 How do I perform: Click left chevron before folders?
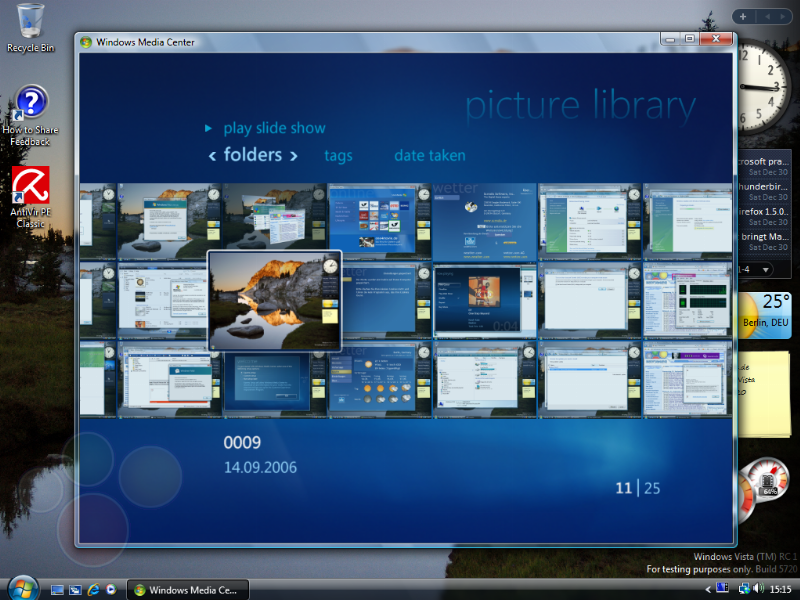click(x=212, y=156)
